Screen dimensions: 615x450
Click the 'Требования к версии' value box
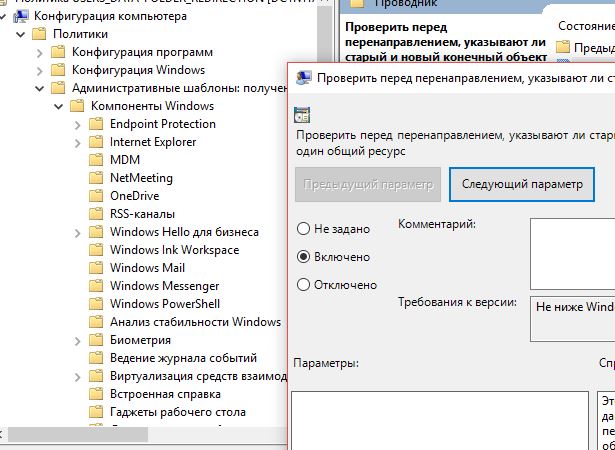pos(573,319)
